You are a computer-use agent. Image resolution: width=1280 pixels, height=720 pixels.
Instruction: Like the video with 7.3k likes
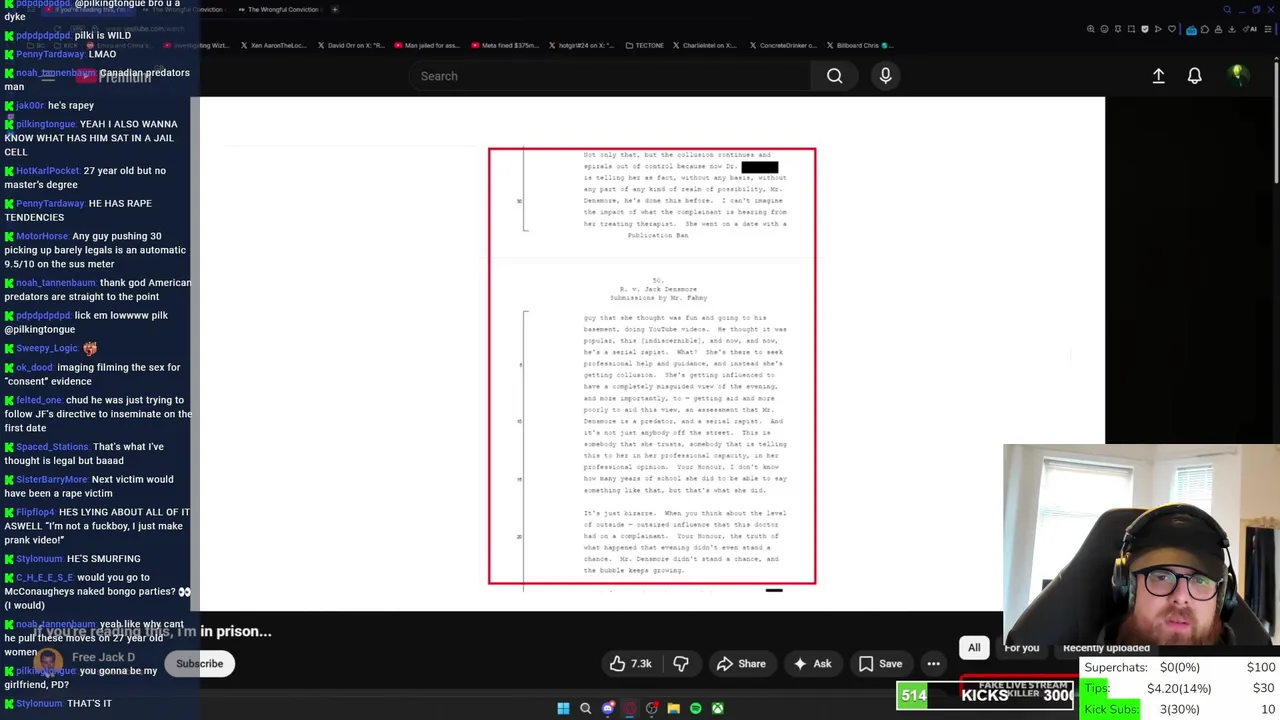point(630,664)
